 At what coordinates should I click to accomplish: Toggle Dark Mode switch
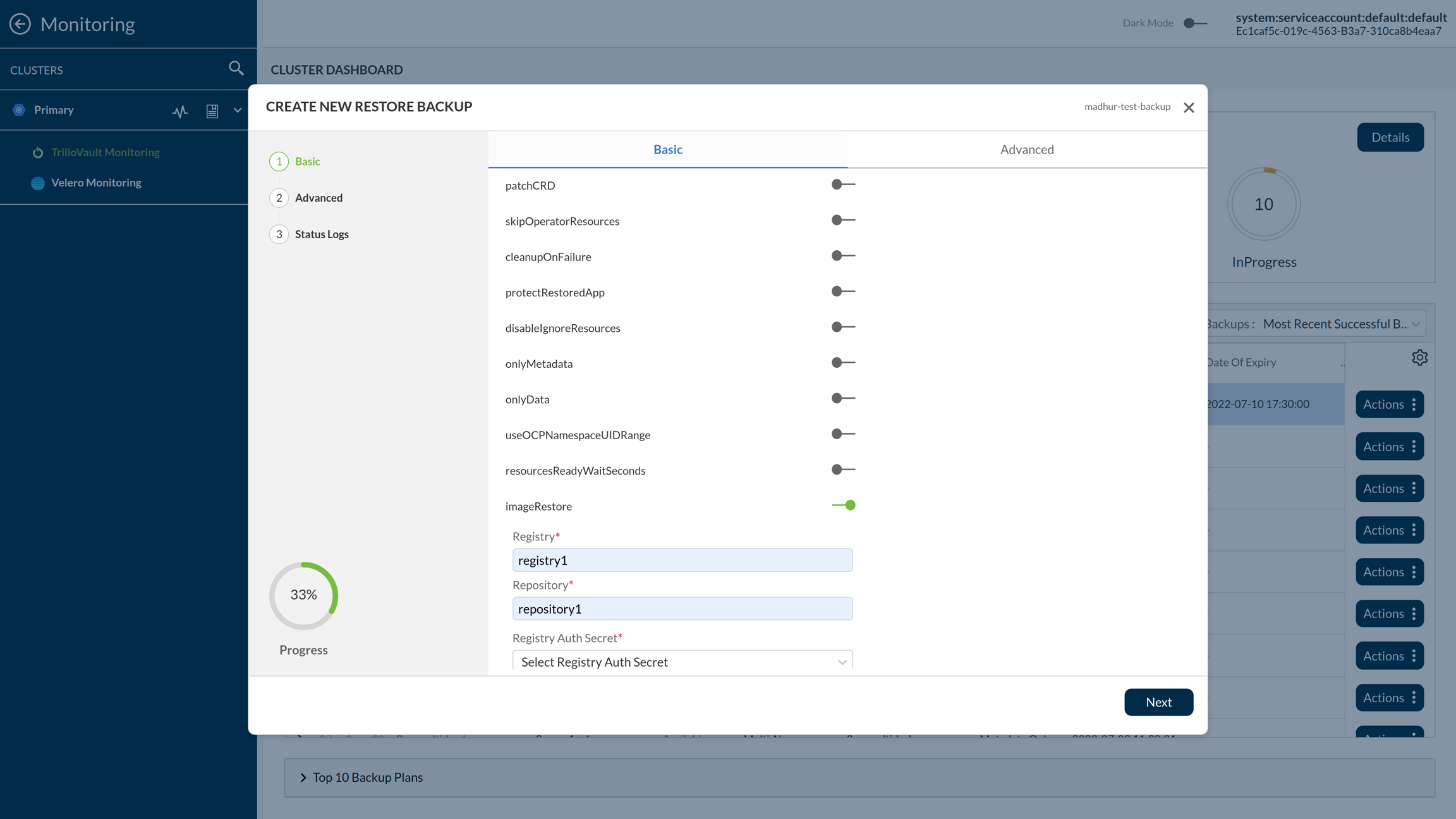tap(1194, 23)
